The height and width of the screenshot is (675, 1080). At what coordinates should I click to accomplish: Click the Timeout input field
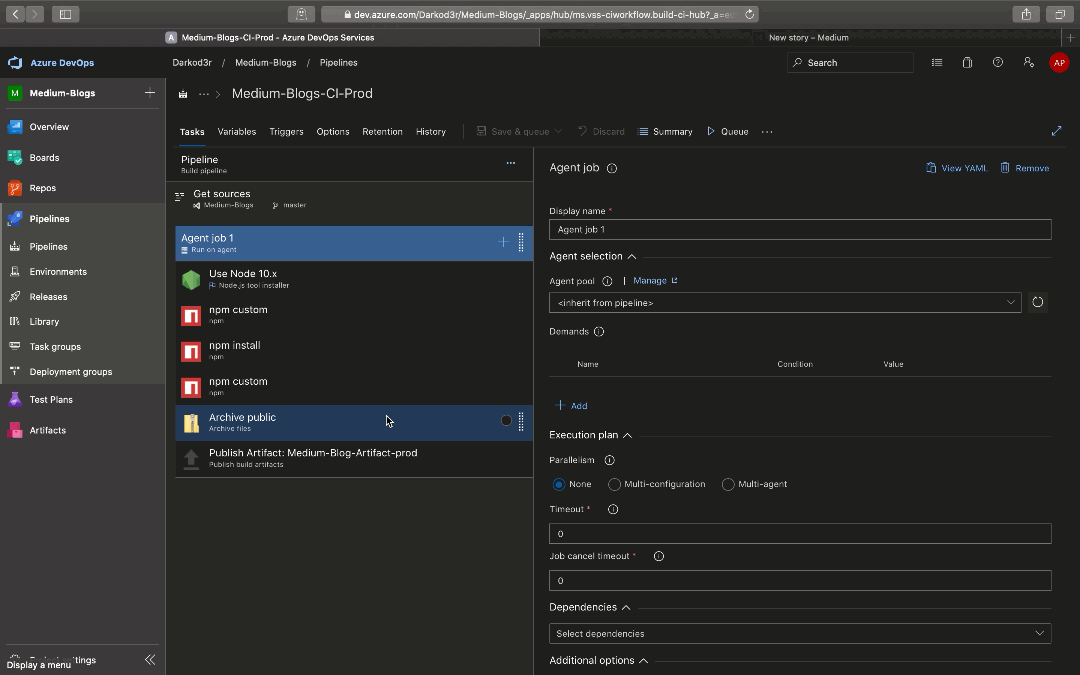tap(800, 534)
